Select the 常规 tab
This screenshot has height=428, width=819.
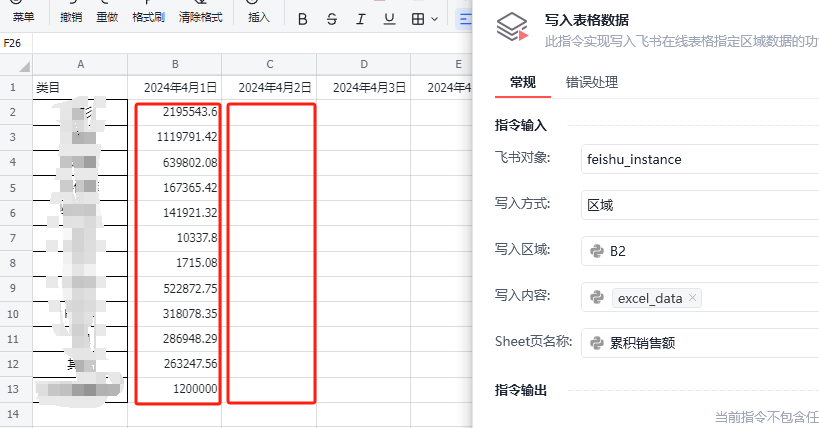(x=523, y=82)
